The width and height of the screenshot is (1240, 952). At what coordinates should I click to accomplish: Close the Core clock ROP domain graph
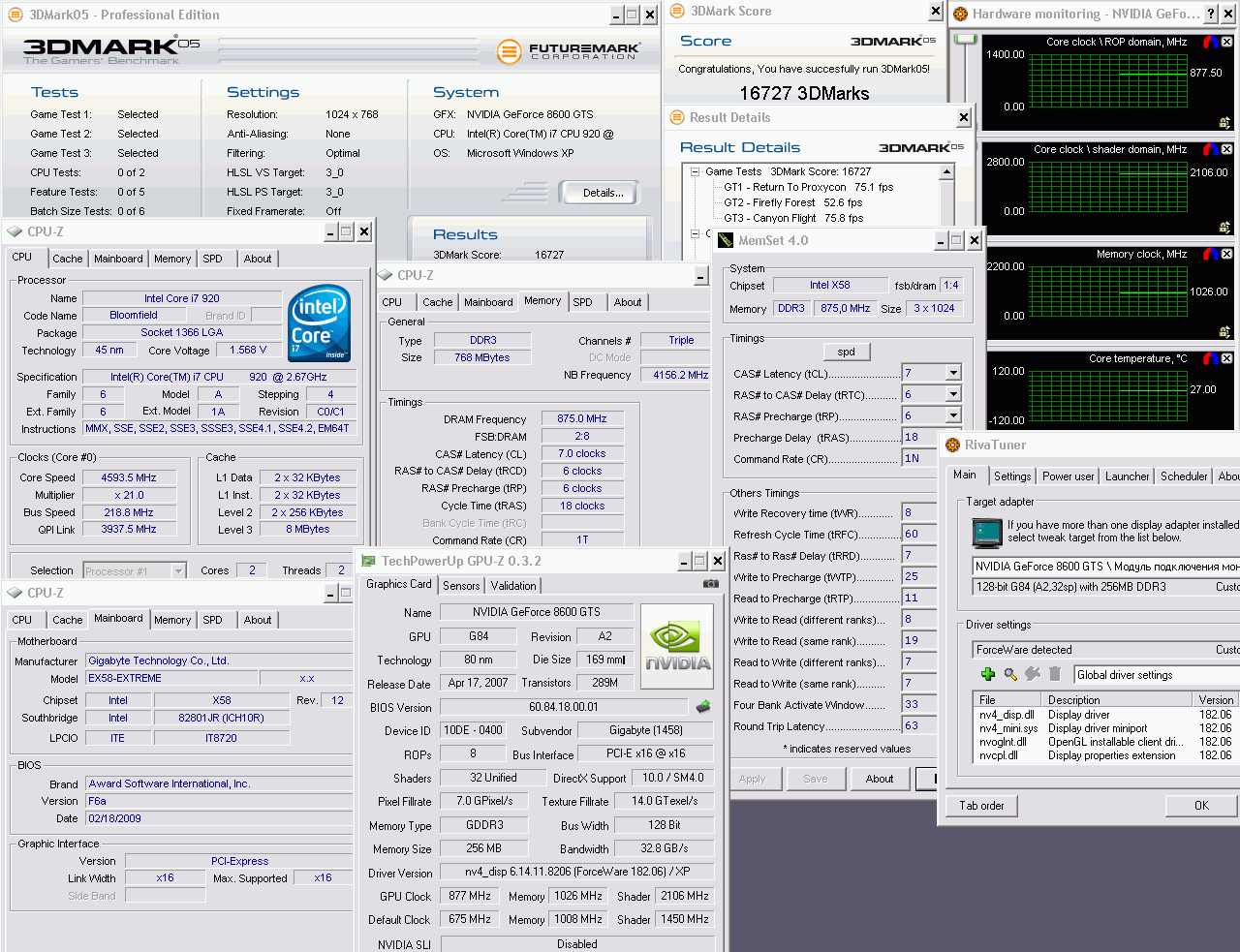1226,42
